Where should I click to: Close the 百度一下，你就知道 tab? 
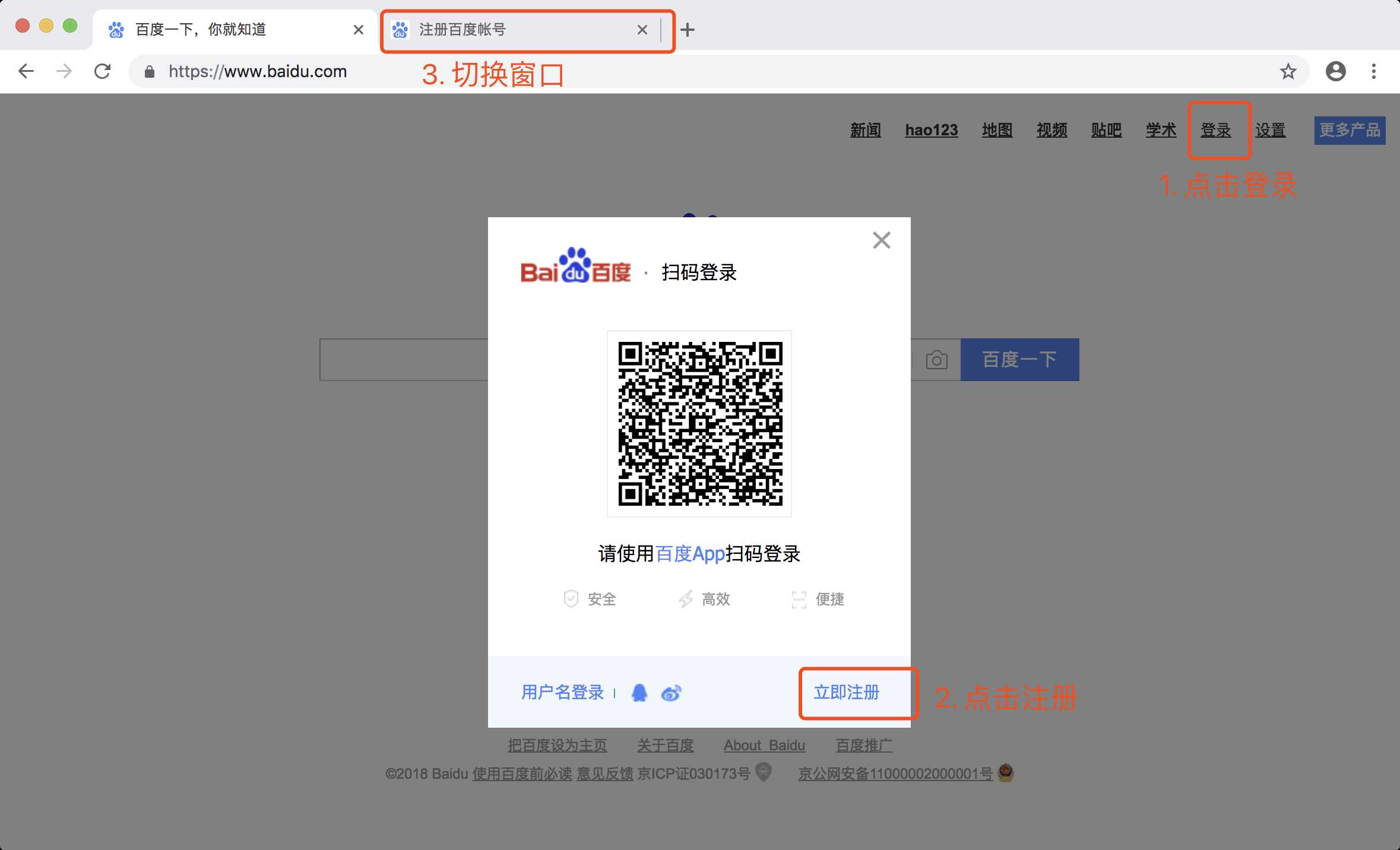pyautogui.click(x=359, y=30)
